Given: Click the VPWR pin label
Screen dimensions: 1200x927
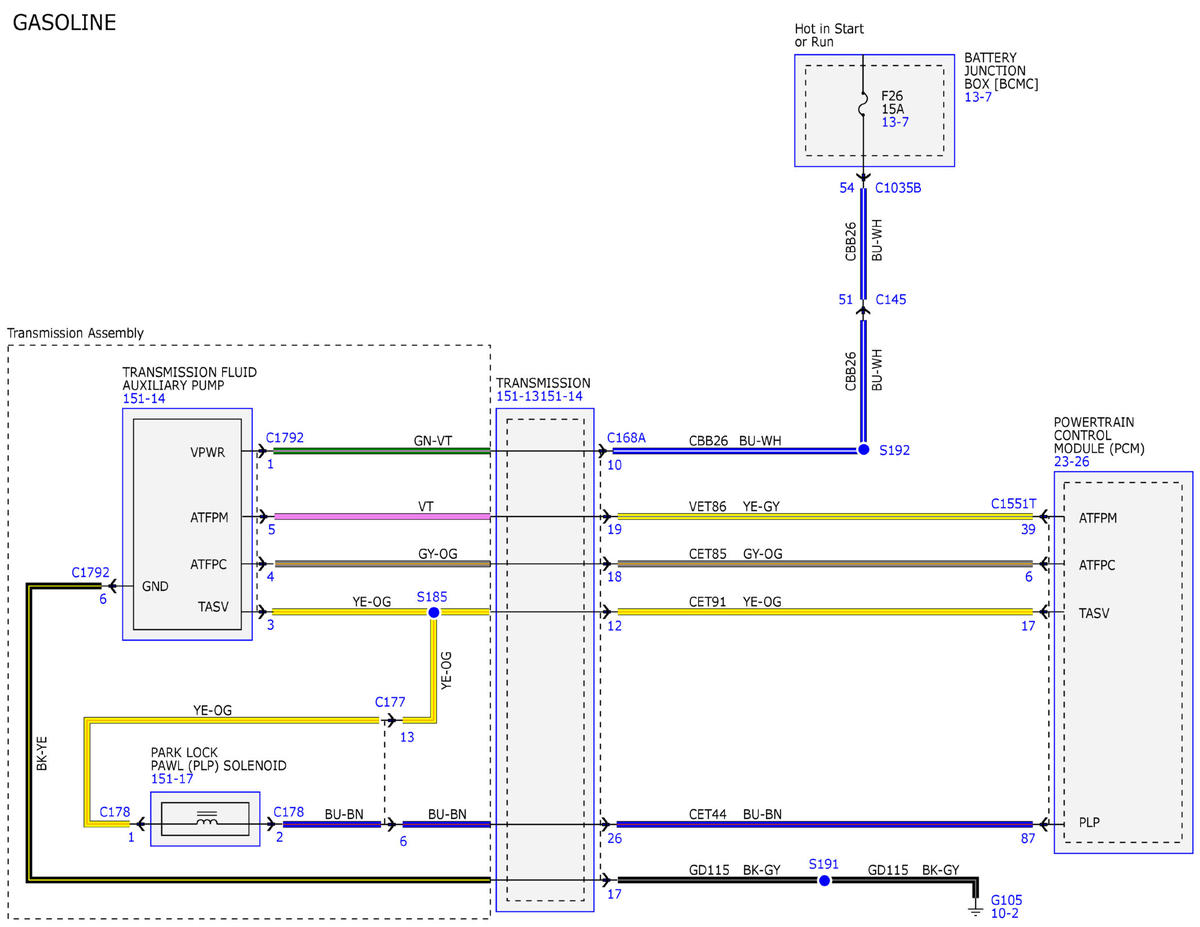Looking at the screenshot, I should click(x=207, y=452).
